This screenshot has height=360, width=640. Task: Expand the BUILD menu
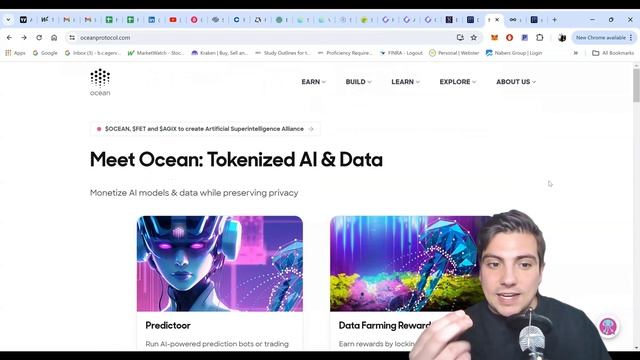pyautogui.click(x=358, y=82)
